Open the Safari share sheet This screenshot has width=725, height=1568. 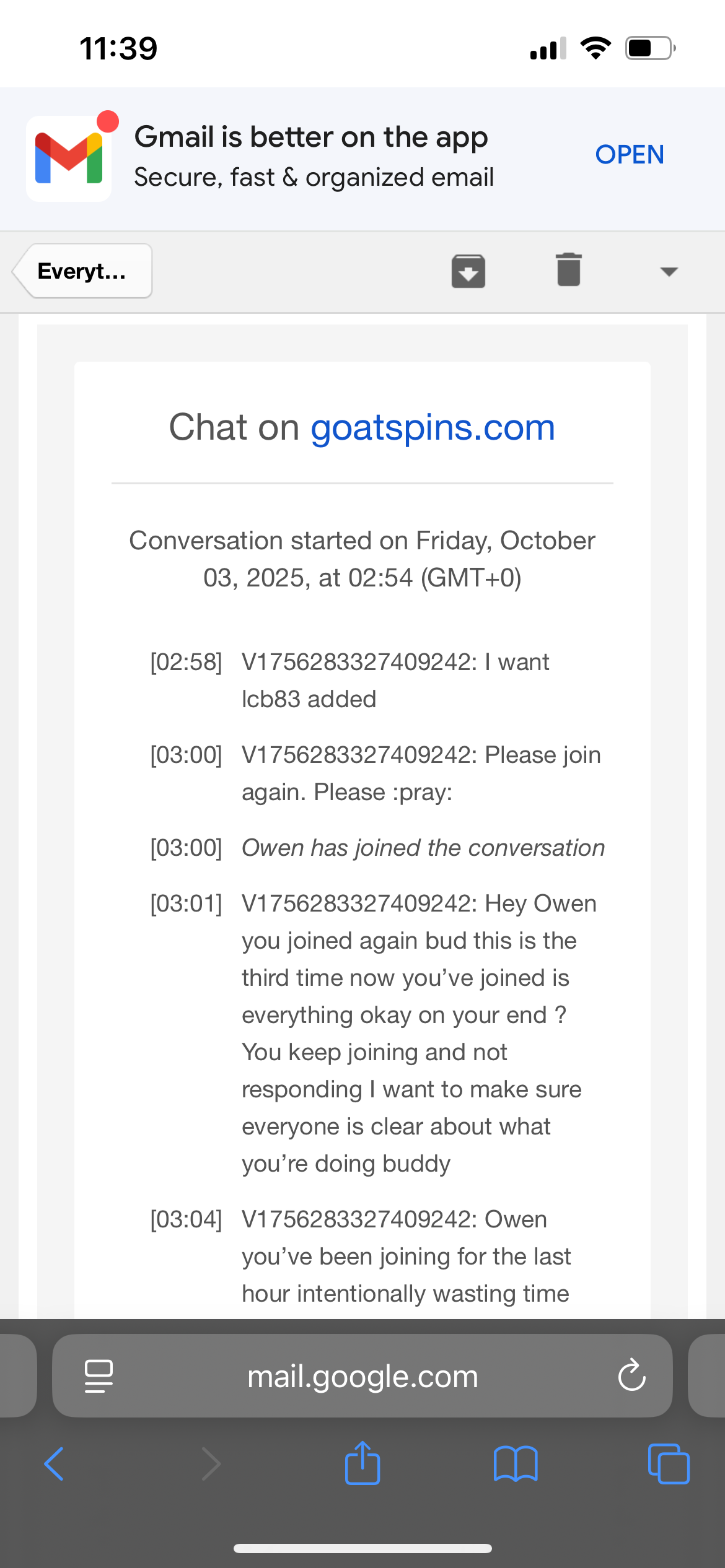pyautogui.click(x=362, y=1464)
